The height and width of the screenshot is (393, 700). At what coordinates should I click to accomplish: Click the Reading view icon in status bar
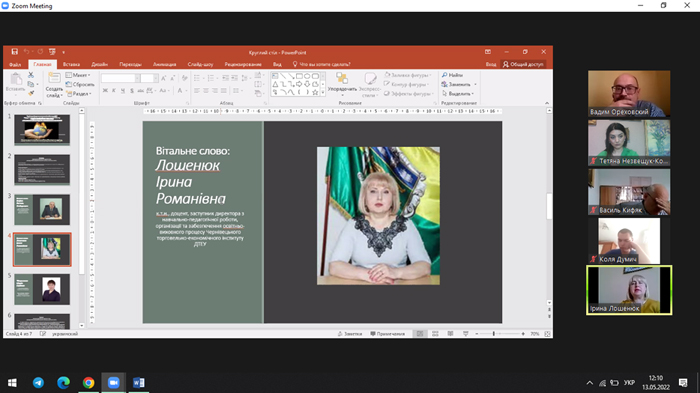pyautogui.click(x=450, y=334)
